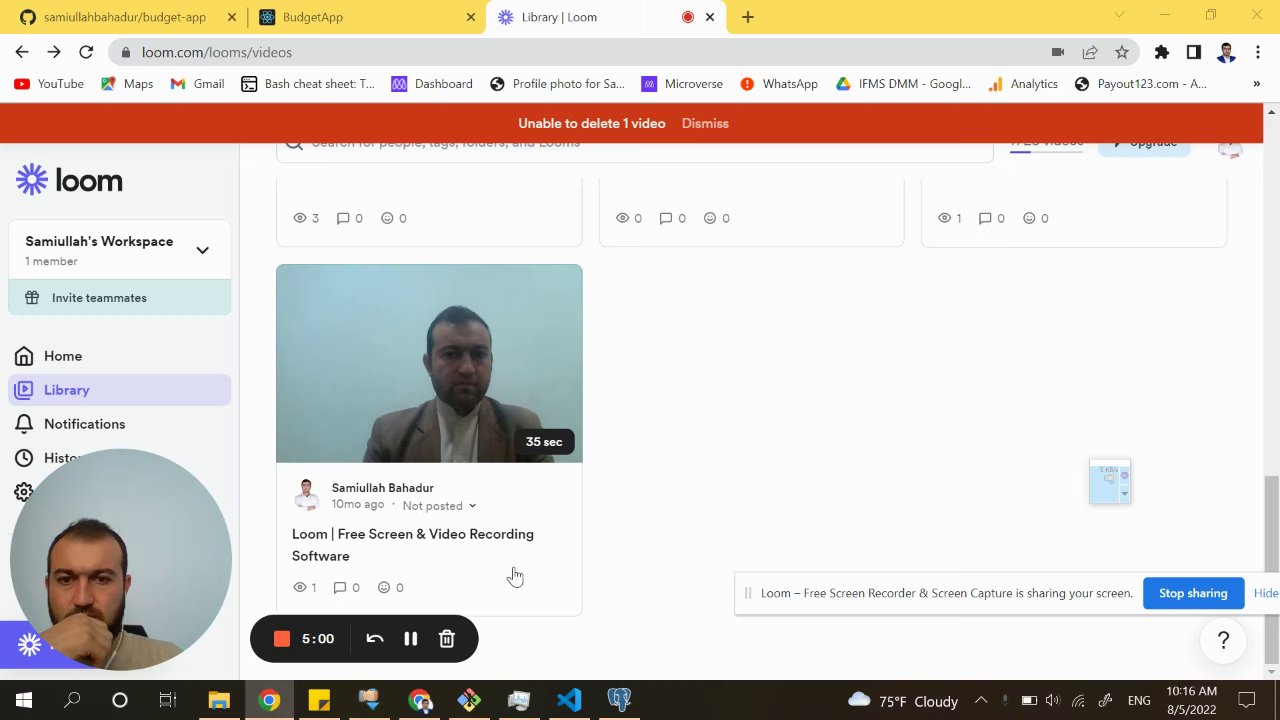Viewport: 1280px width, 720px height.
Task: Reload the page
Action: [86, 52]
